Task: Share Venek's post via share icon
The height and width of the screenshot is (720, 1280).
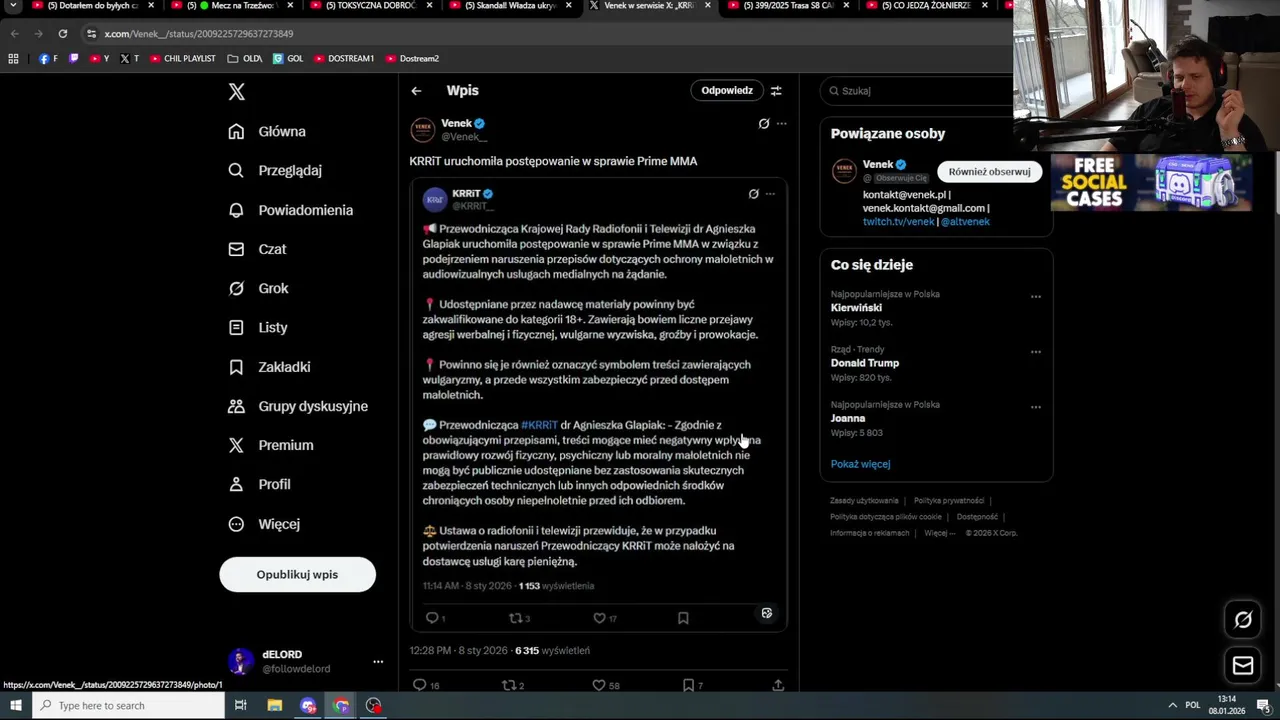Action: (778, 685)
